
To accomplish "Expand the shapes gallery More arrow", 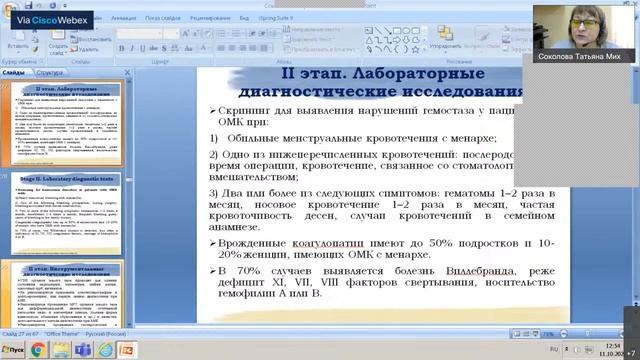I will [424, 50].
